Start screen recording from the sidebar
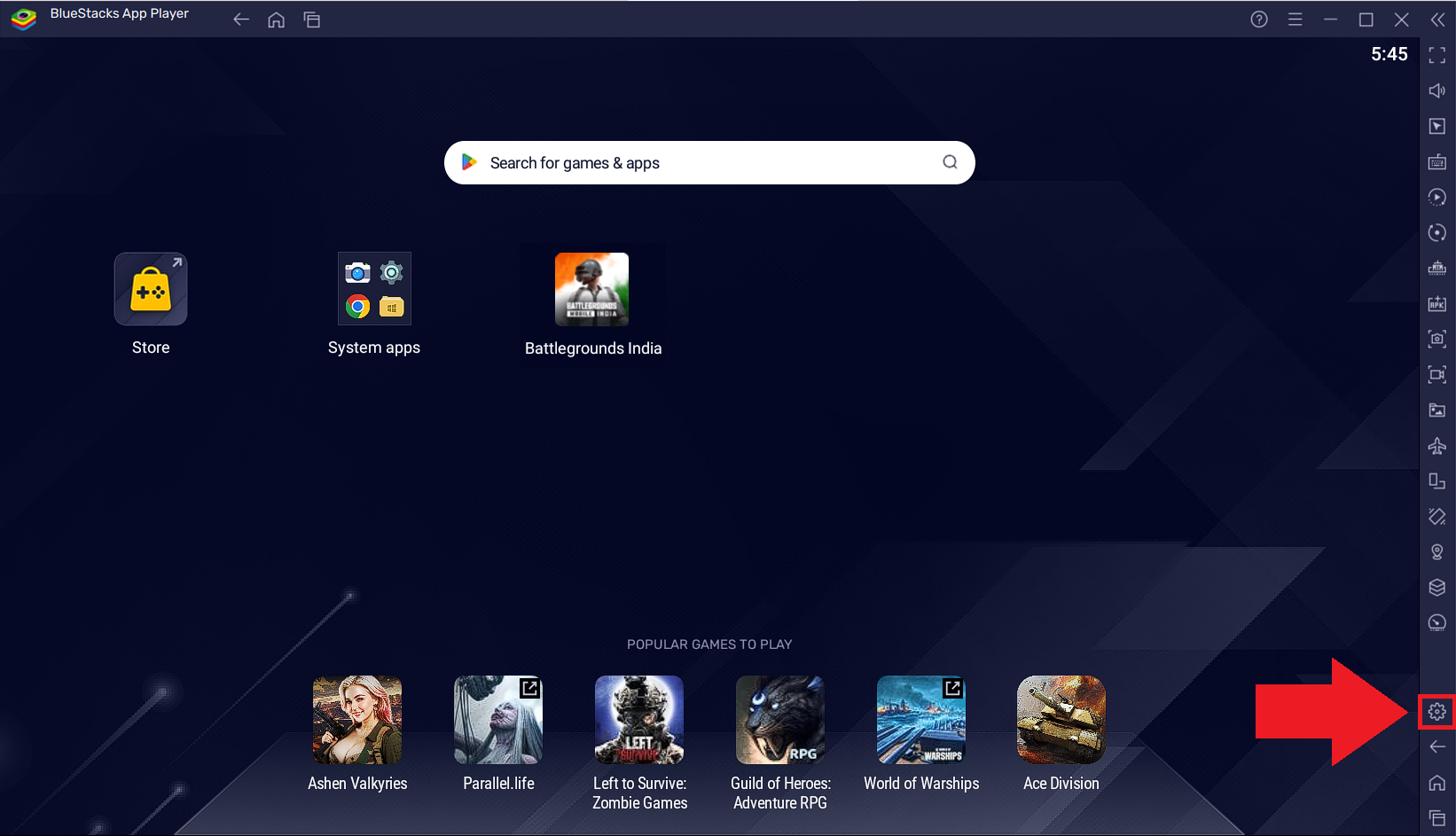Screen dimensions: 1456x836 click(x=1437, y=374)
